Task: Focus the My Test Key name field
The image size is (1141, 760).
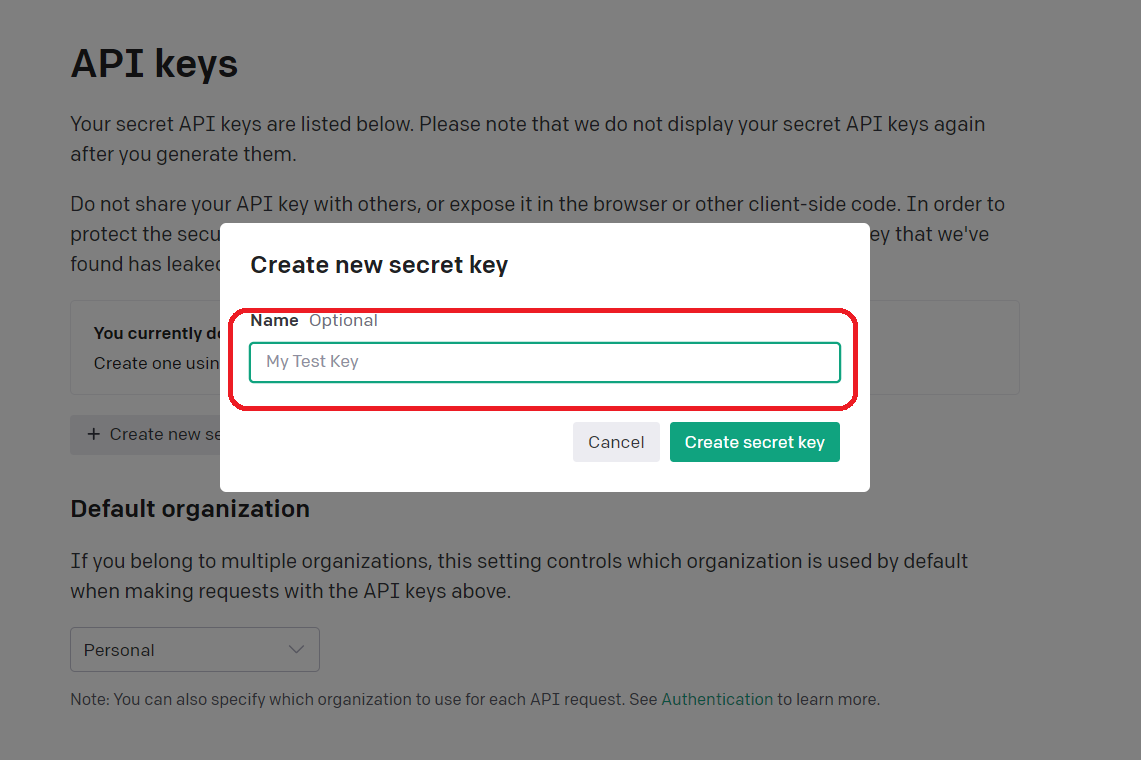Action: click(544, 362)
